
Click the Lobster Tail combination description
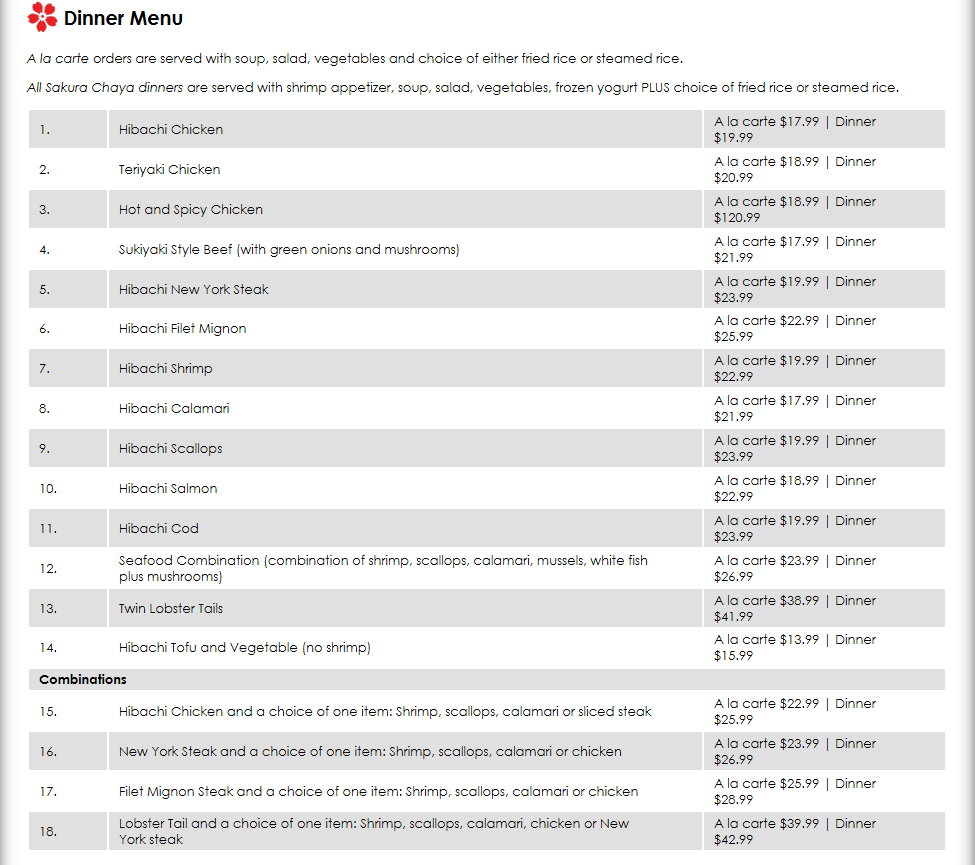[x=374, y=831]
